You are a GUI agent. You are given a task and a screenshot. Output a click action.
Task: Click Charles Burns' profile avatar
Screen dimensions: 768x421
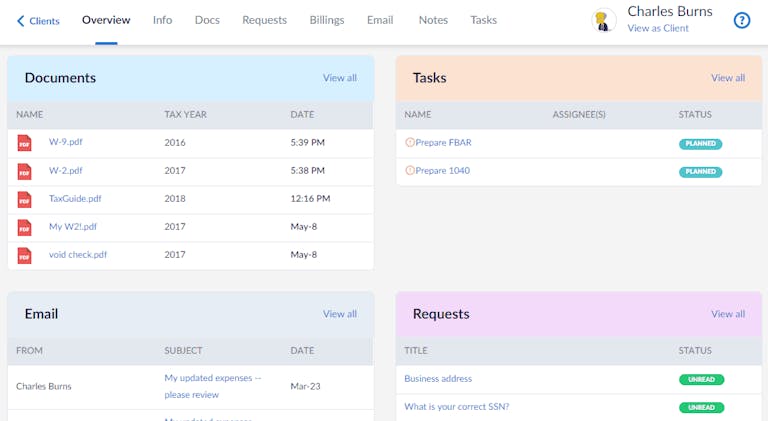(604, 20)
